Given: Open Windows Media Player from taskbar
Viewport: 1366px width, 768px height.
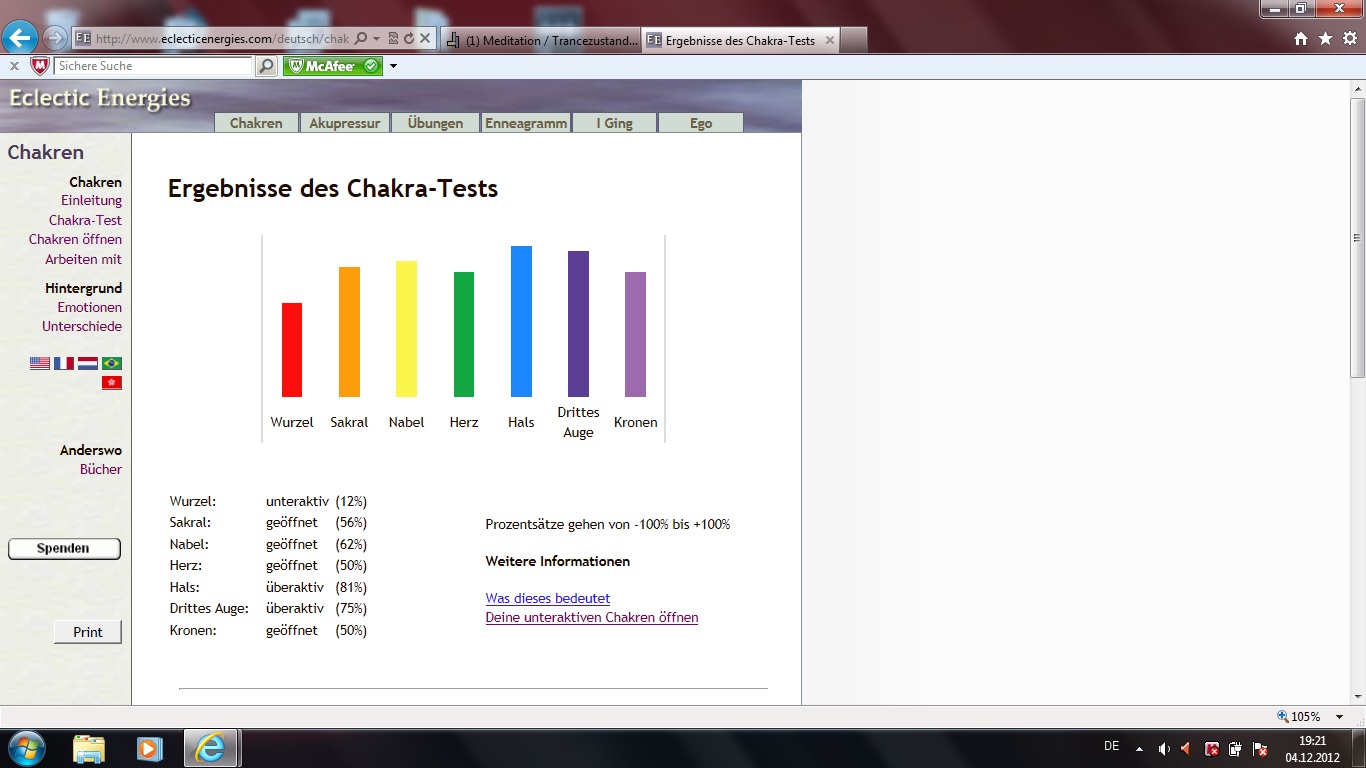Looking at the screenshot, I should click(149, 748).
